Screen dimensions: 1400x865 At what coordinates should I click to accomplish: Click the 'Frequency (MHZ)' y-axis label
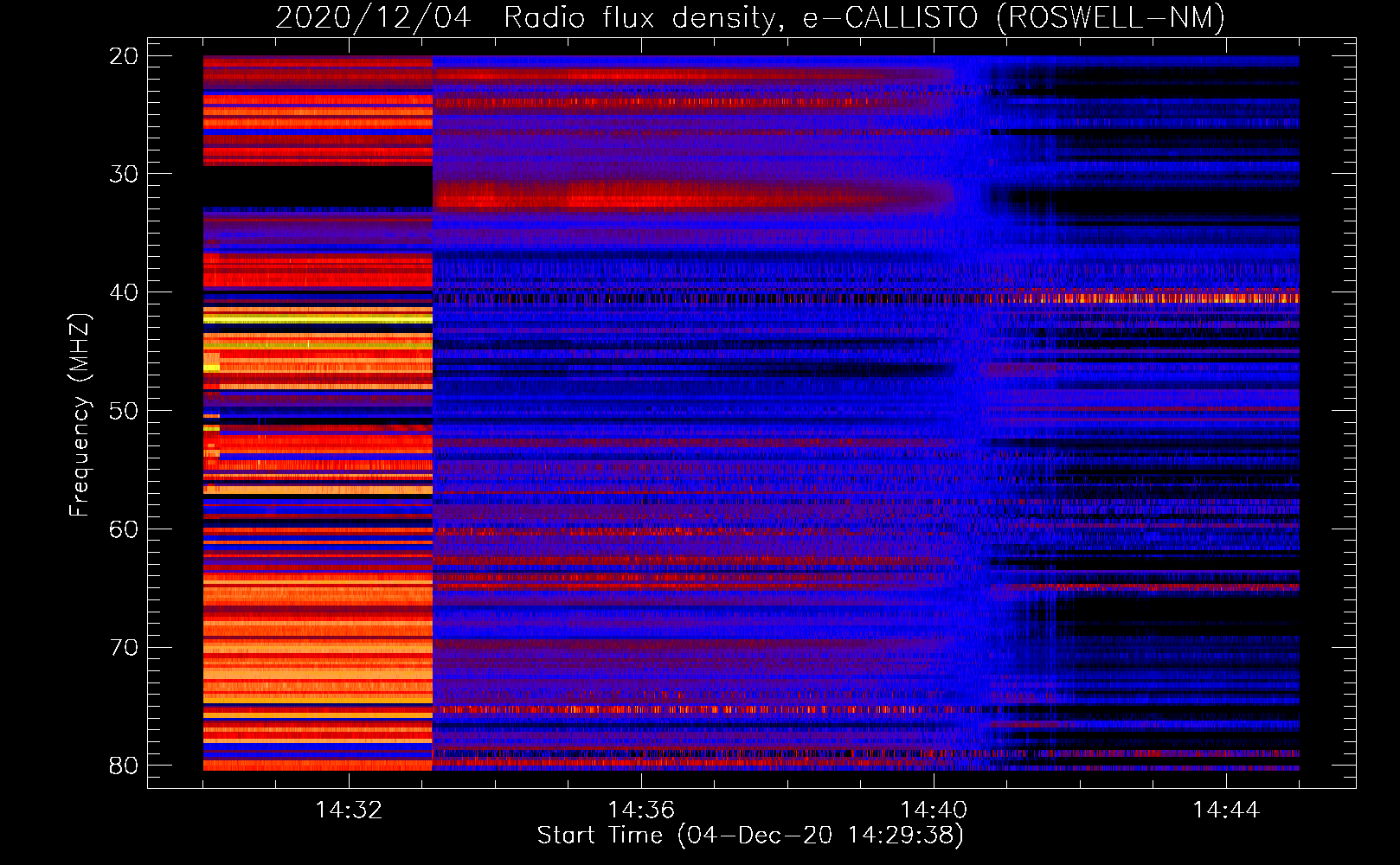coord(80,415)
